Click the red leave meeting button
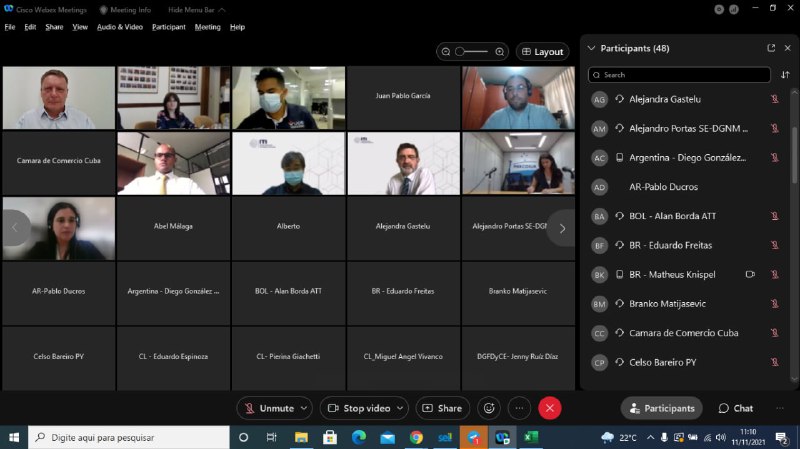Viewport: 800px width, 449px height. (x=549, y=408)
